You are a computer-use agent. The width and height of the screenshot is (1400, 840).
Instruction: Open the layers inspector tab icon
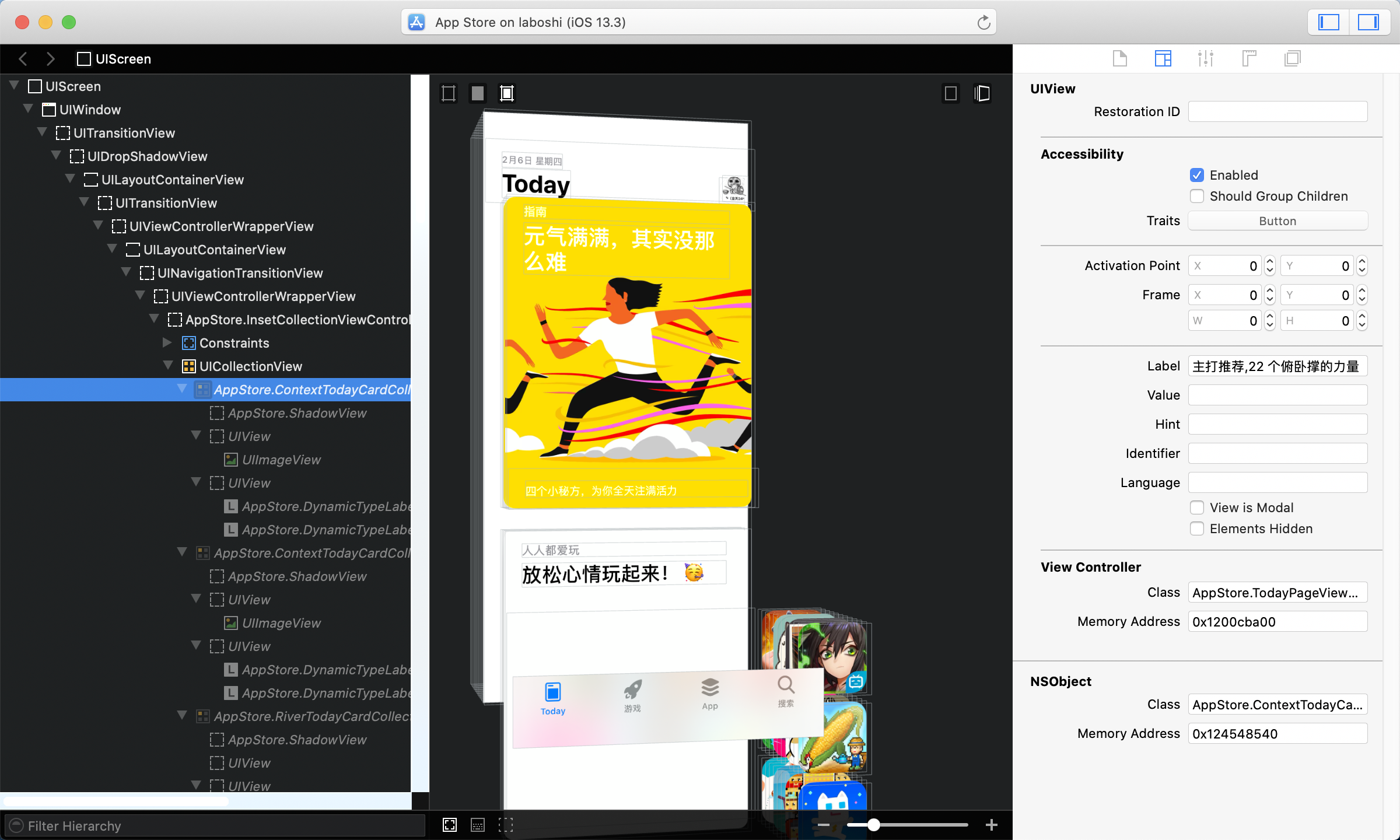(x=1292, y=58)
